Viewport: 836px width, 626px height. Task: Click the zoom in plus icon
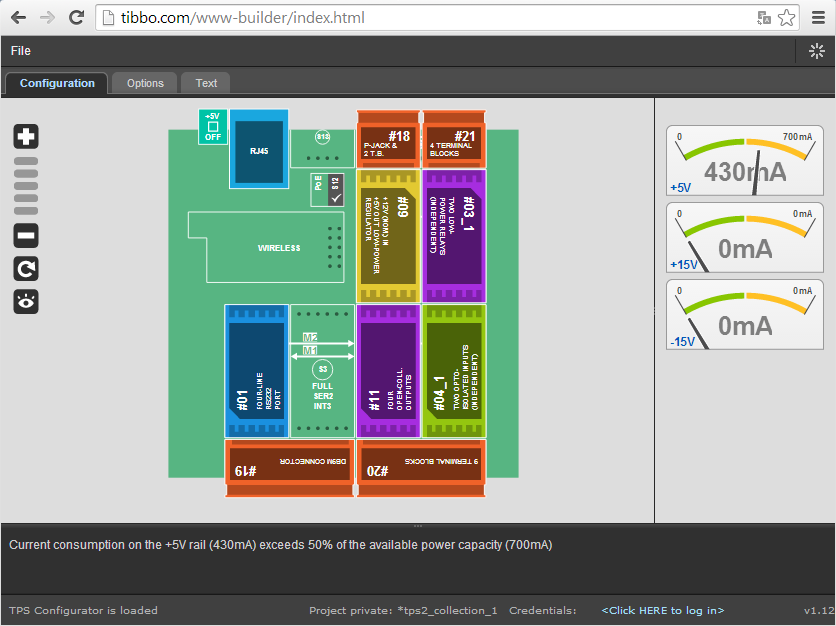point(26,137)
